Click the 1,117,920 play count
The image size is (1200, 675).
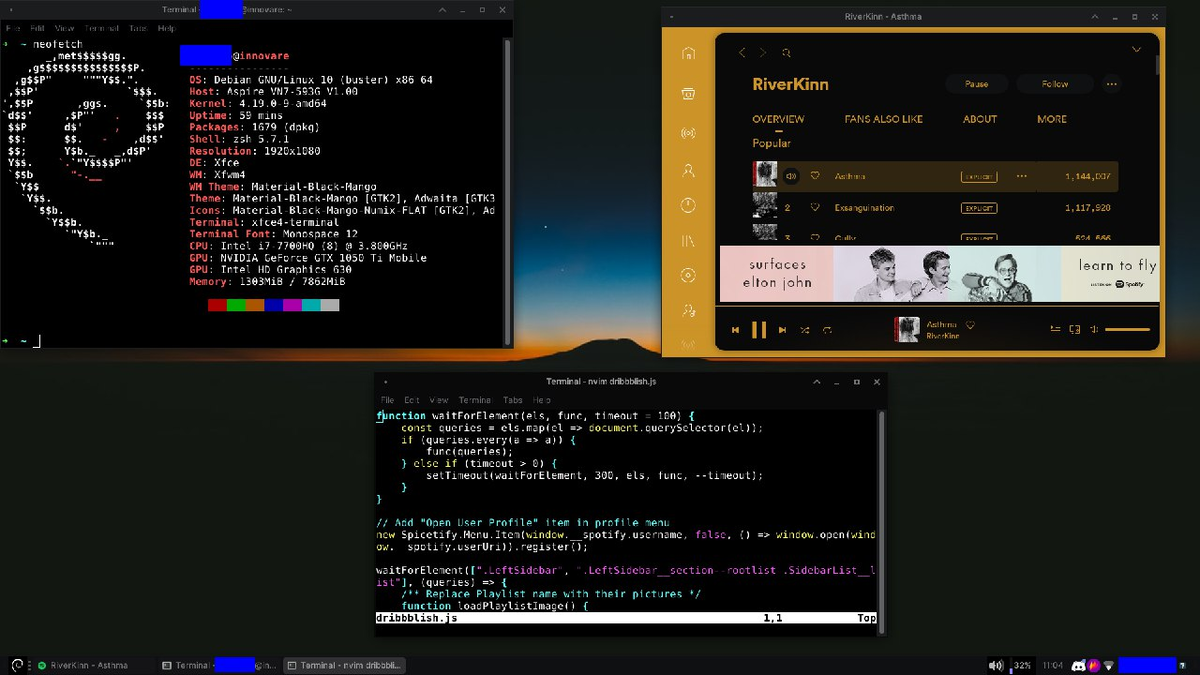click(1088, 208)
